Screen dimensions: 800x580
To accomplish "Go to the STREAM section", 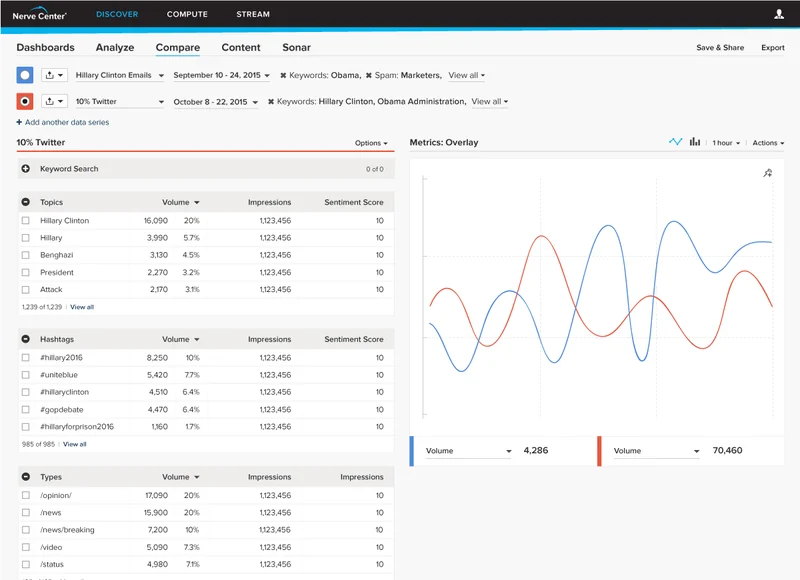I will (253, 14).
